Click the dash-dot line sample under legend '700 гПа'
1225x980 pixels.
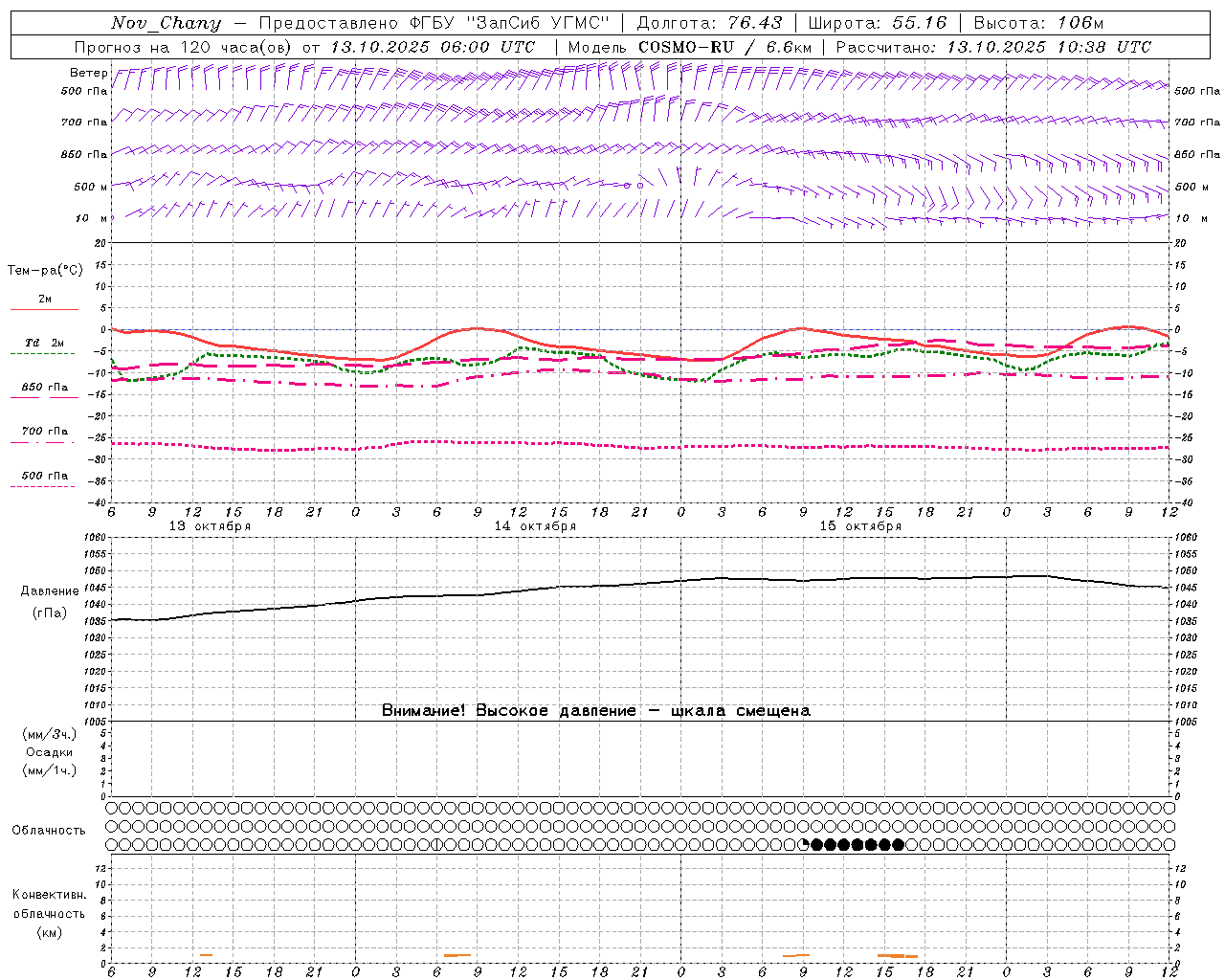(42, 443)
